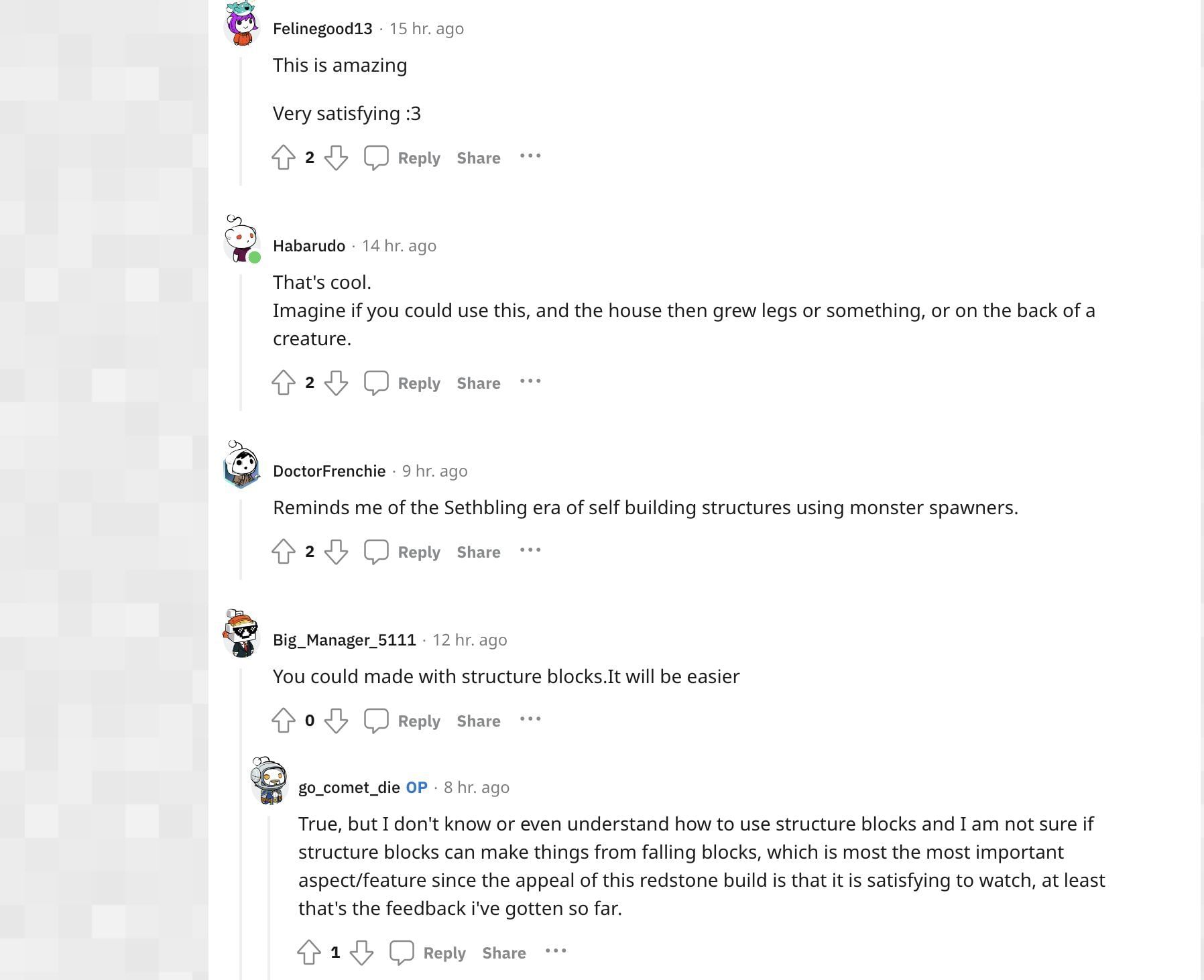Open more options on DoctorFrenchie's comment

530,550
